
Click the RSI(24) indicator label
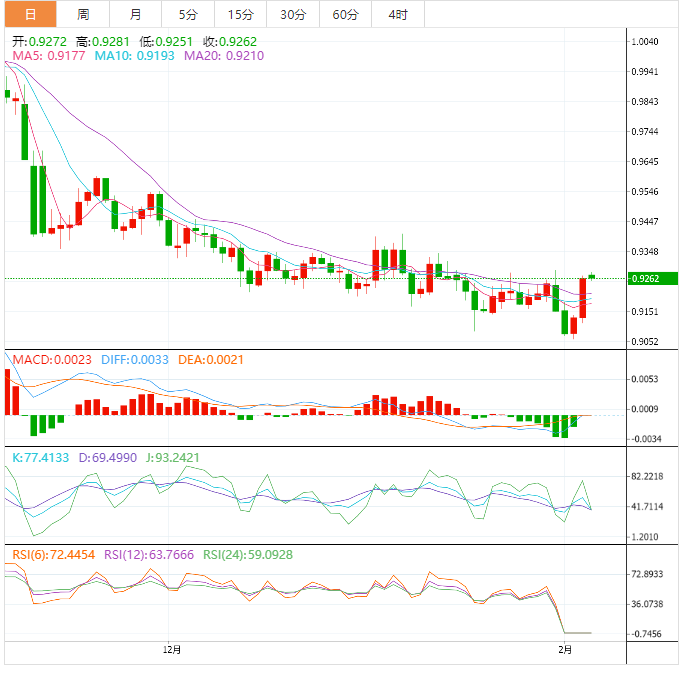point(248,554)
